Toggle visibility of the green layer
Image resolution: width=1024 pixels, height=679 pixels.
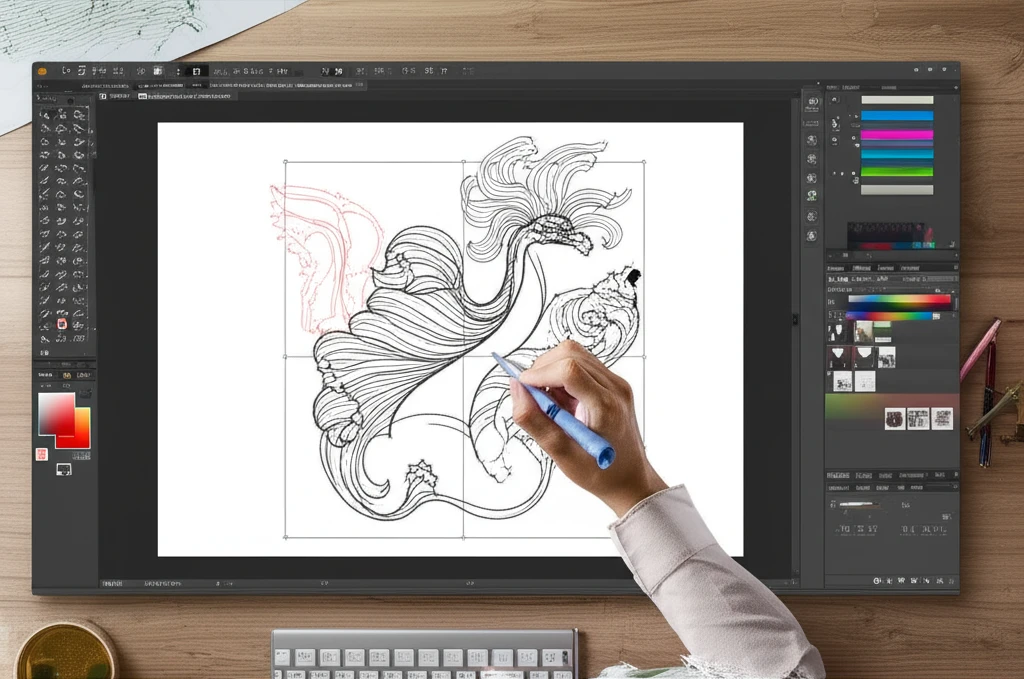tap(852, 172)
